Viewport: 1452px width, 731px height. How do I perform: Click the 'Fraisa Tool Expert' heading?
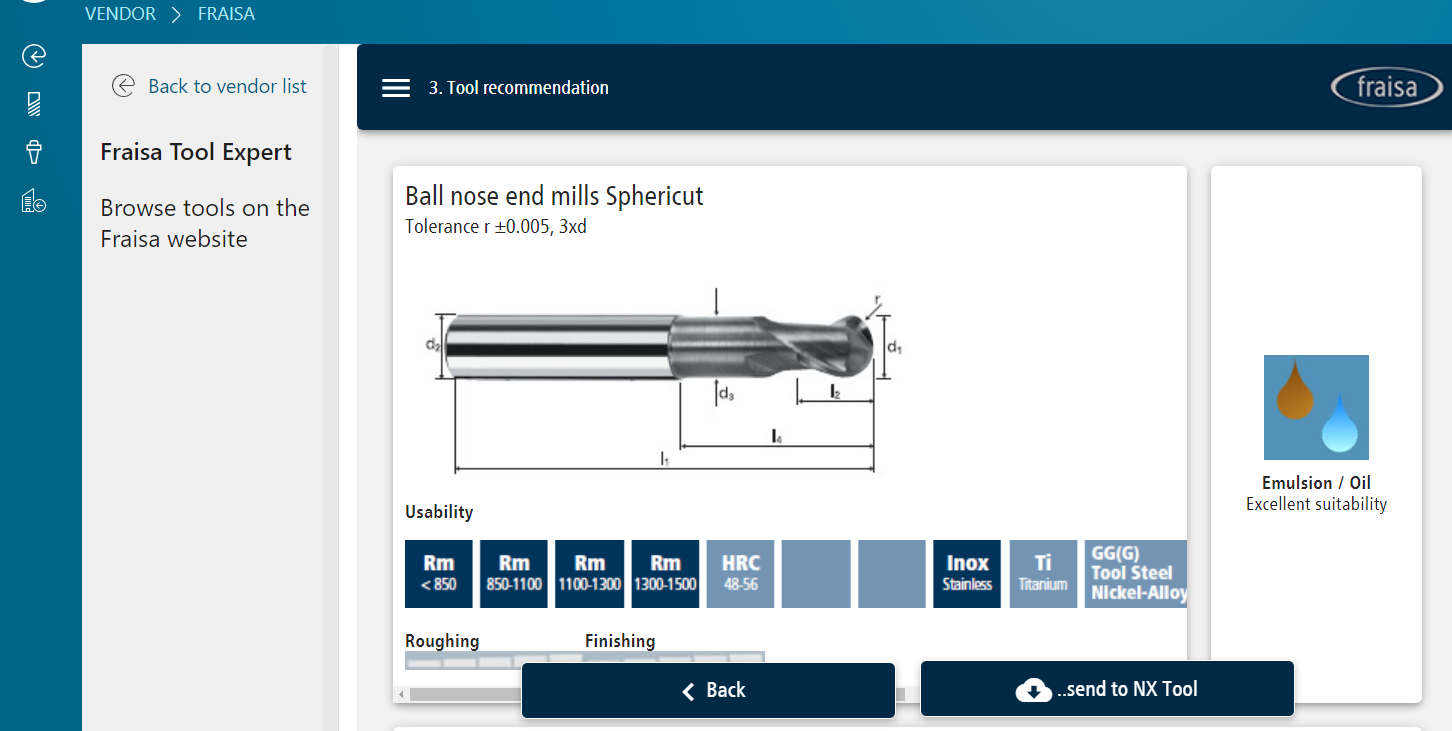(x=196, y=153)
